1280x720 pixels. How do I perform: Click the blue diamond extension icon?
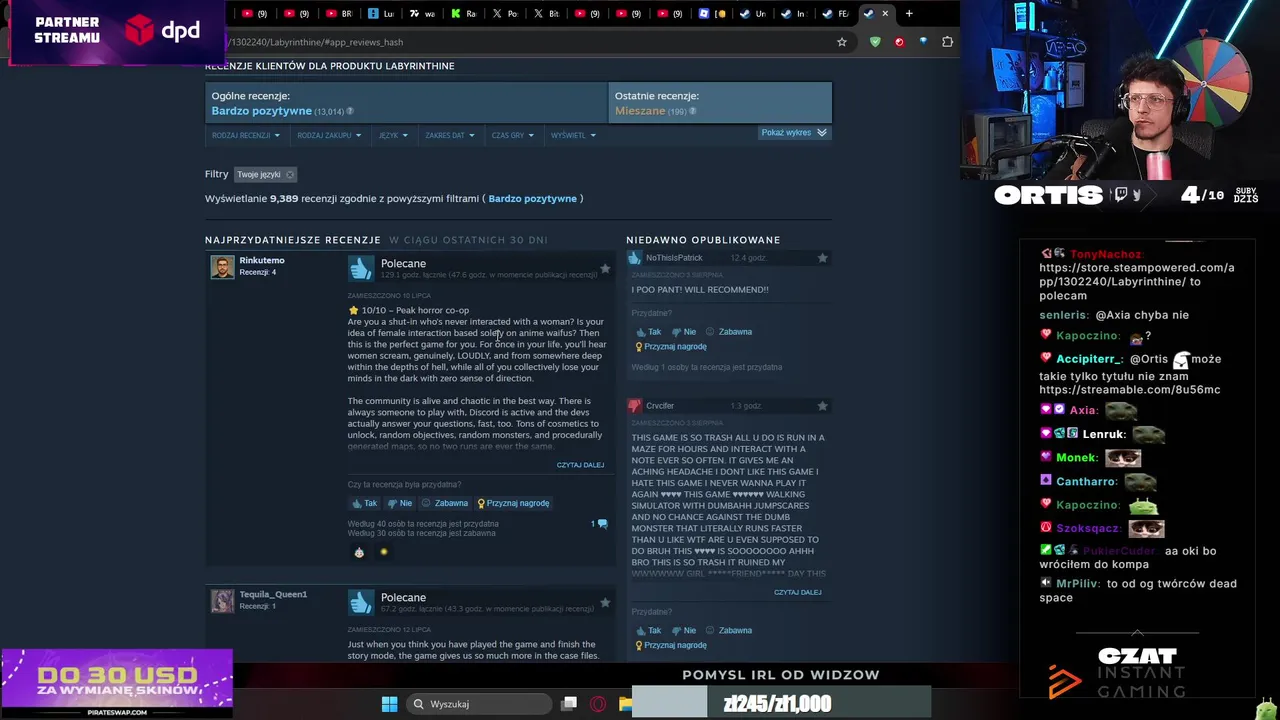pyautogui.click(x=923, y=42)
